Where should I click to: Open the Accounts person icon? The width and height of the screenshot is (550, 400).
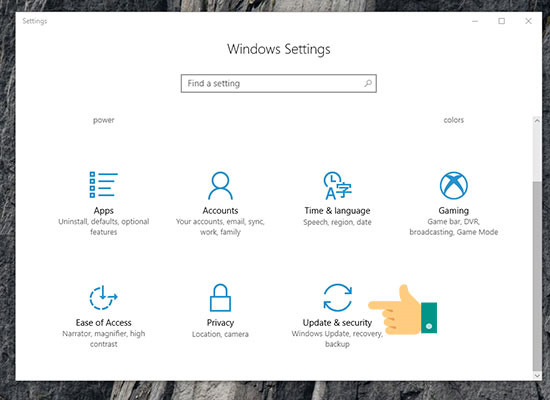pos(220,185)
